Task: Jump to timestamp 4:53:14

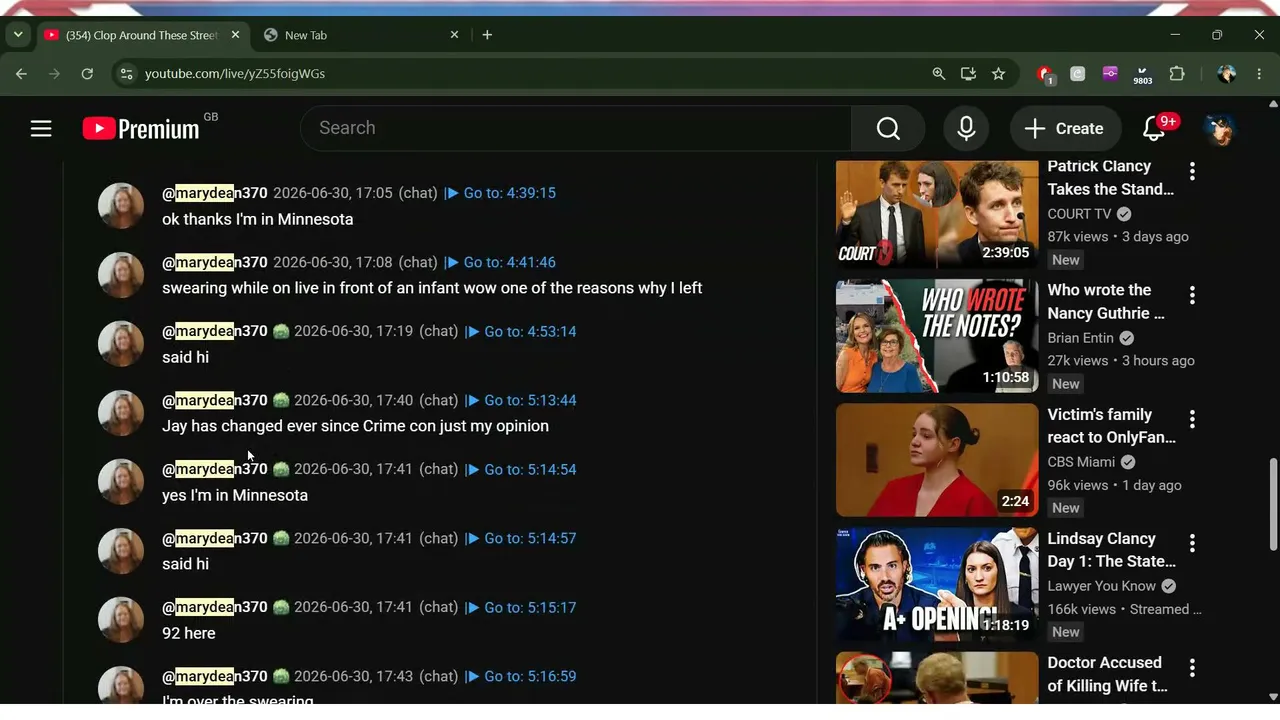Action: click(x=521, y=331)
